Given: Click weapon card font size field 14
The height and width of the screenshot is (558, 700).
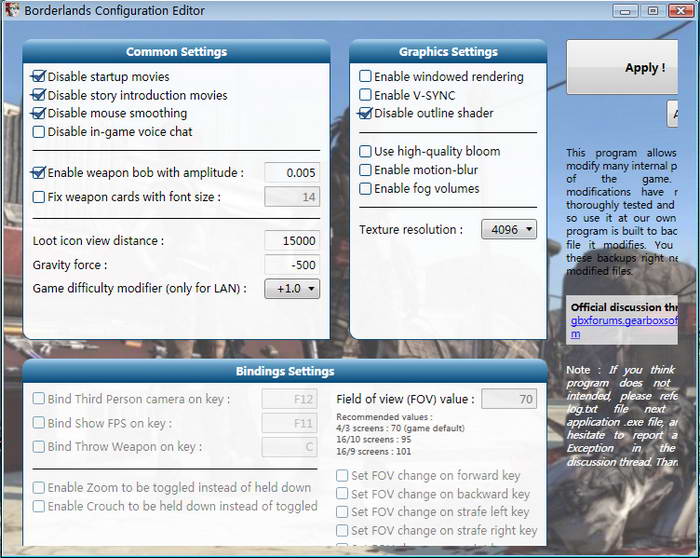Looking at the screenshot, I should coord(292,197).
